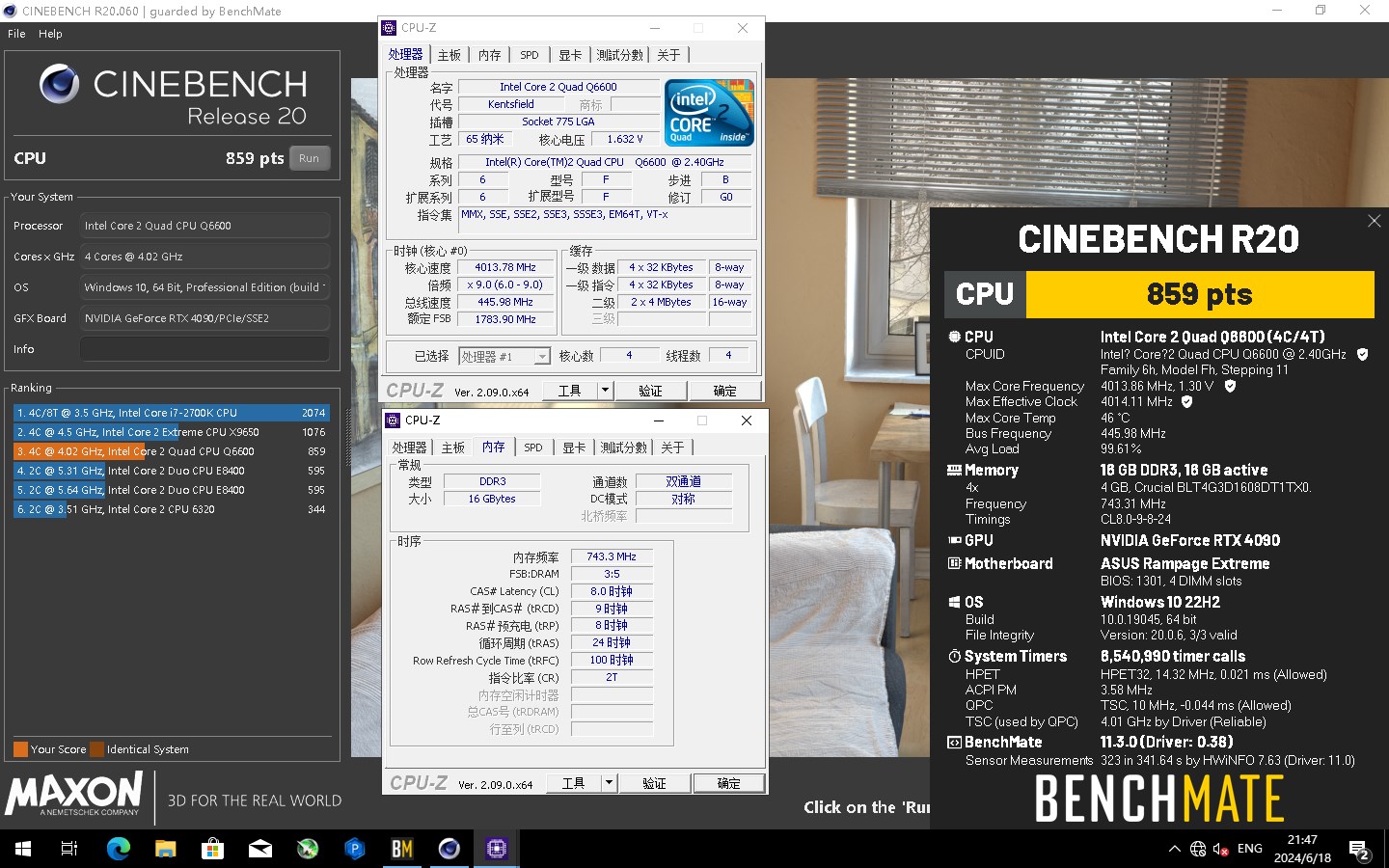1389x868 pixels.
Task: Click the Identical System legend swatch
Action: tap(96, 749)
